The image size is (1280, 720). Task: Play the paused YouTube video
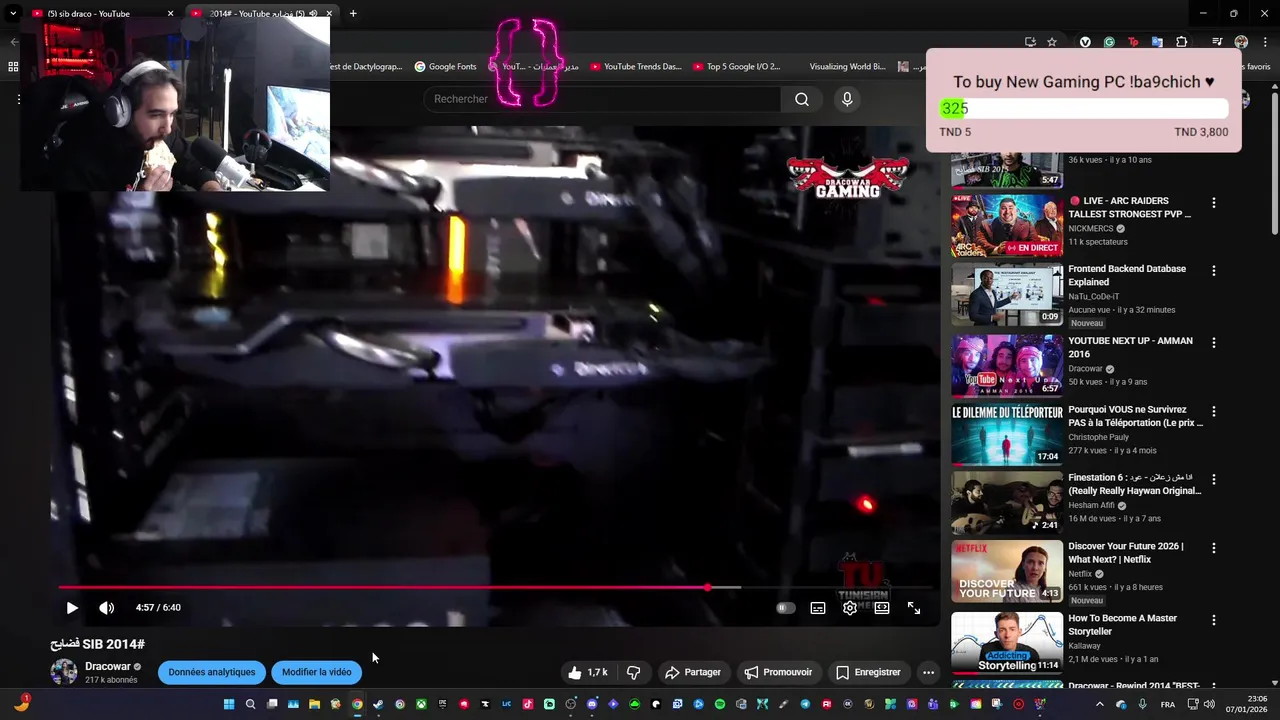coord(72,608)
